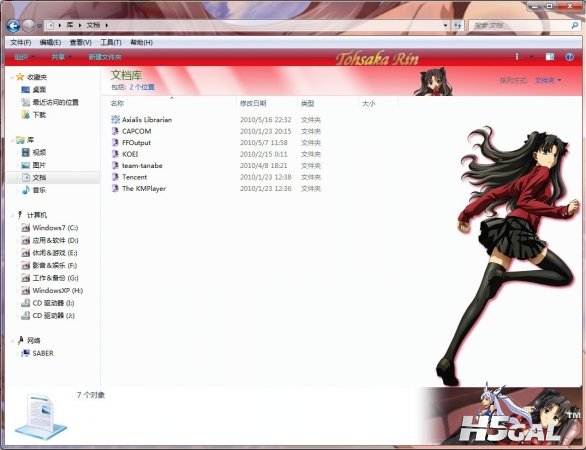Click the refresh icon beside address bar

point(458,25)
